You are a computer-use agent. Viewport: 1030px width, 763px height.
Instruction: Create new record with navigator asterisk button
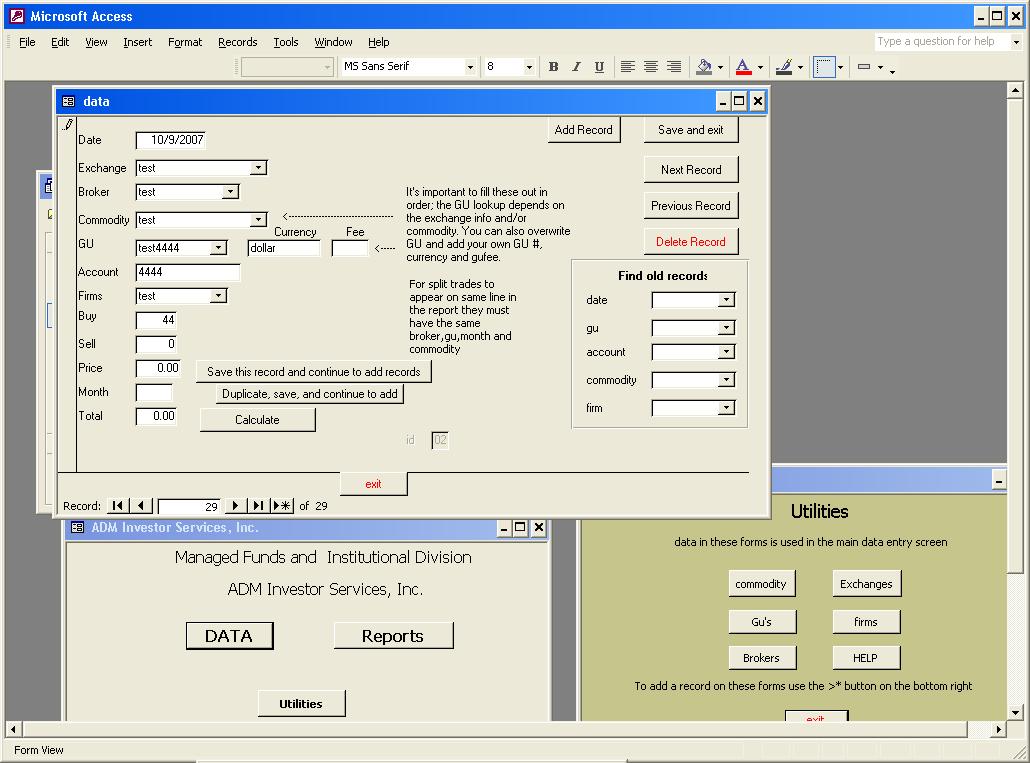click(x=282, y=506)
